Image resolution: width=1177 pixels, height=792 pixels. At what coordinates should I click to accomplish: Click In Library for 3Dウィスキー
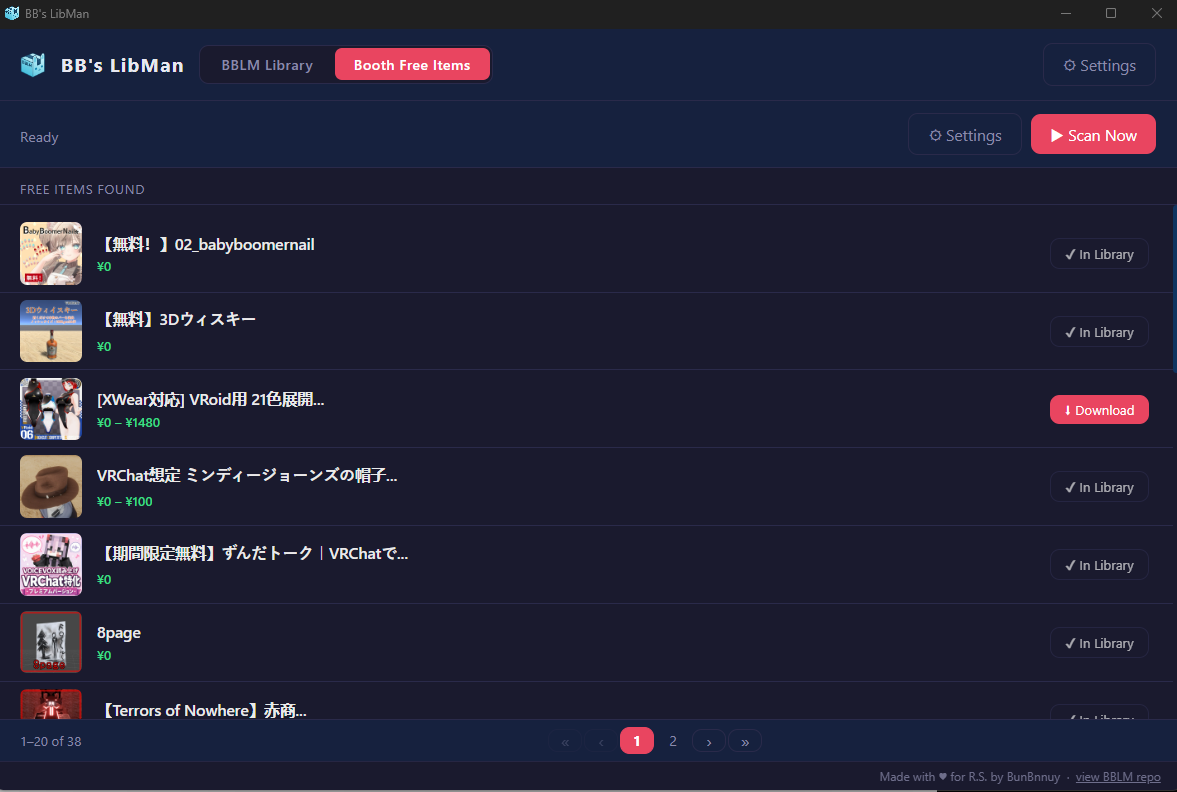1099,332
